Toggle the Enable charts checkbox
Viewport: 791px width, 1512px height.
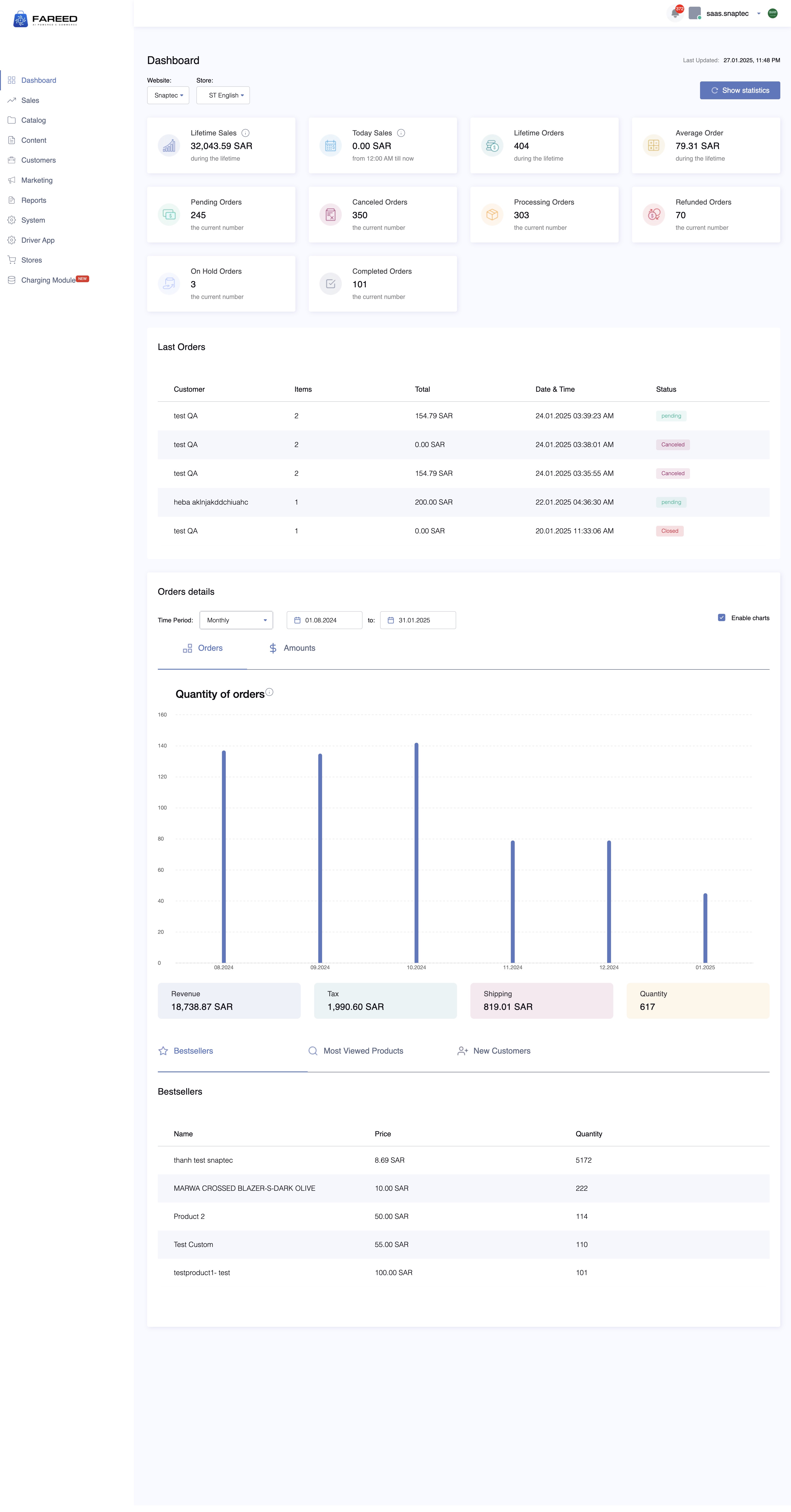(x=722, y=617)
